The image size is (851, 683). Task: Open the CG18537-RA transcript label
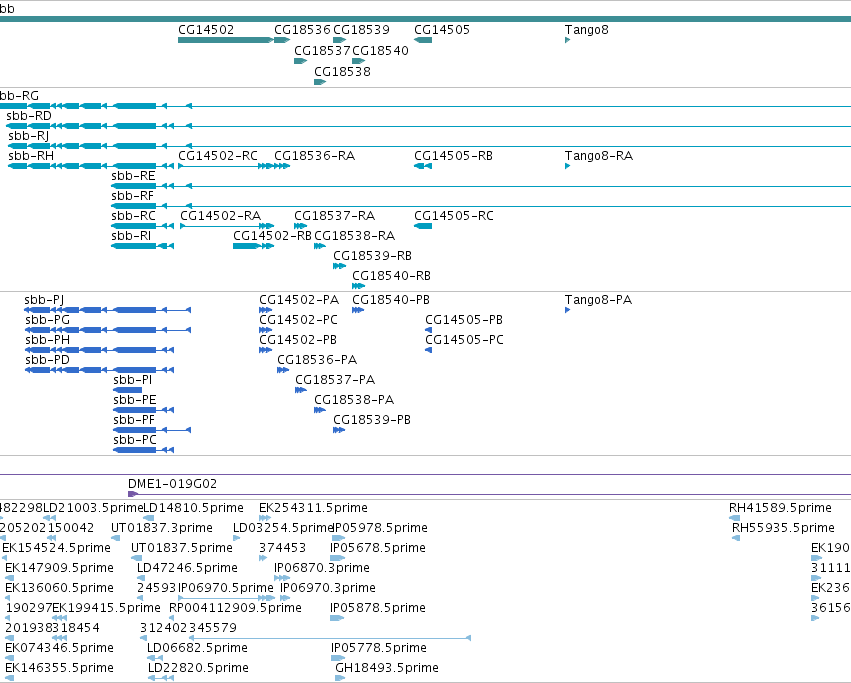pyautogui.click(x=335, y=216)
